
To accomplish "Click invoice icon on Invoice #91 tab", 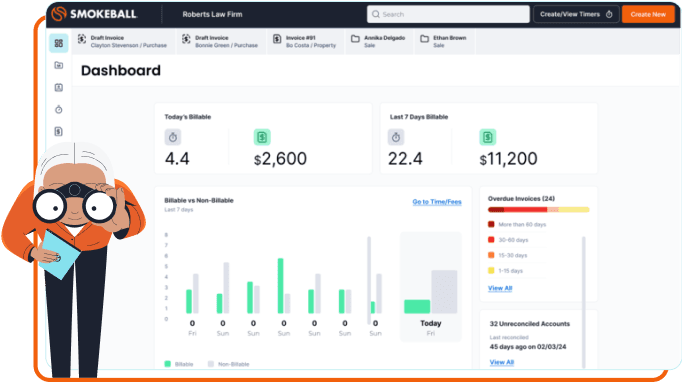I will (277, 39).
